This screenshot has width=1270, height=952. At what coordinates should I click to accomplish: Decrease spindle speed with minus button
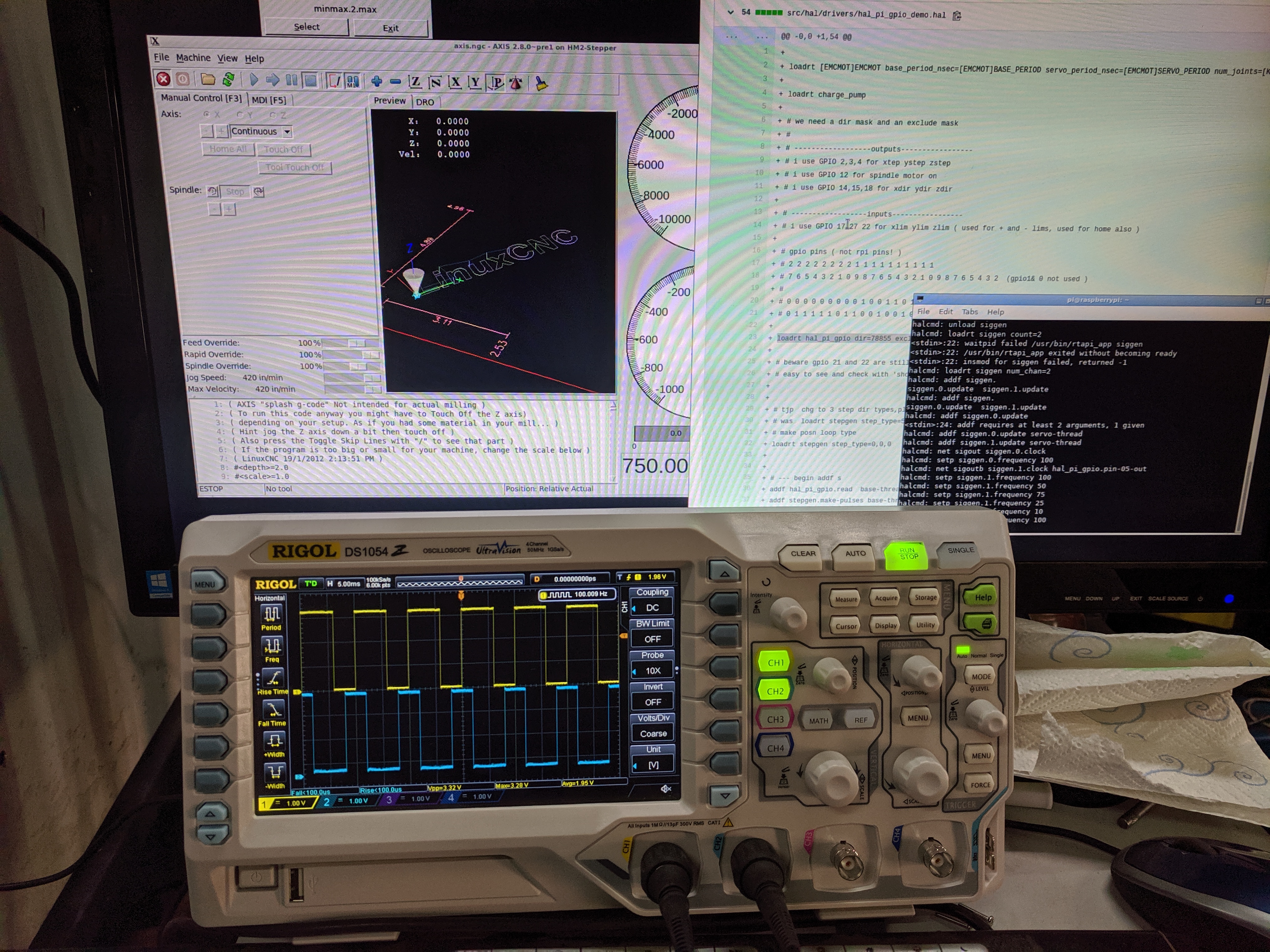click(x=215, y=209)
